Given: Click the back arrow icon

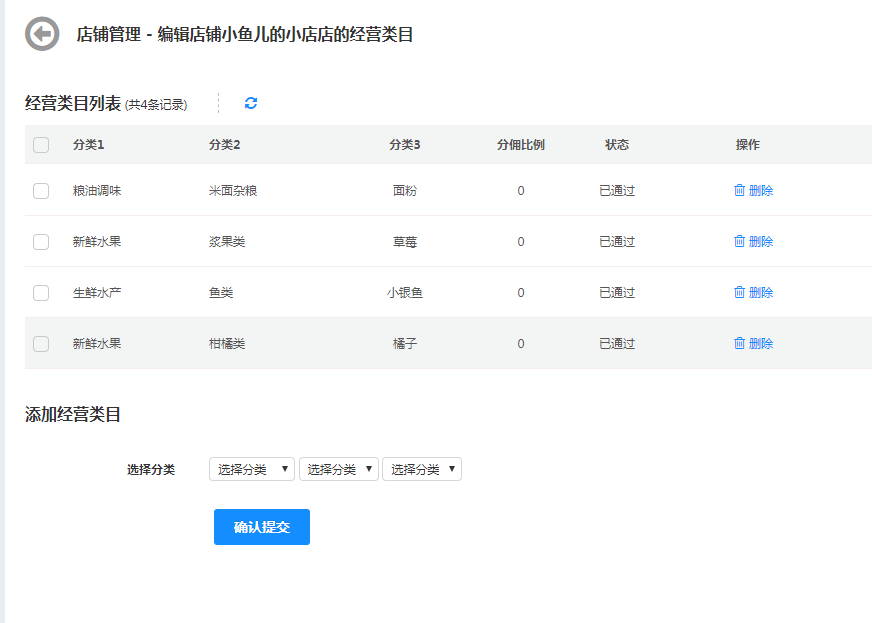Looking at the screenshot, I should pos(42,34).
